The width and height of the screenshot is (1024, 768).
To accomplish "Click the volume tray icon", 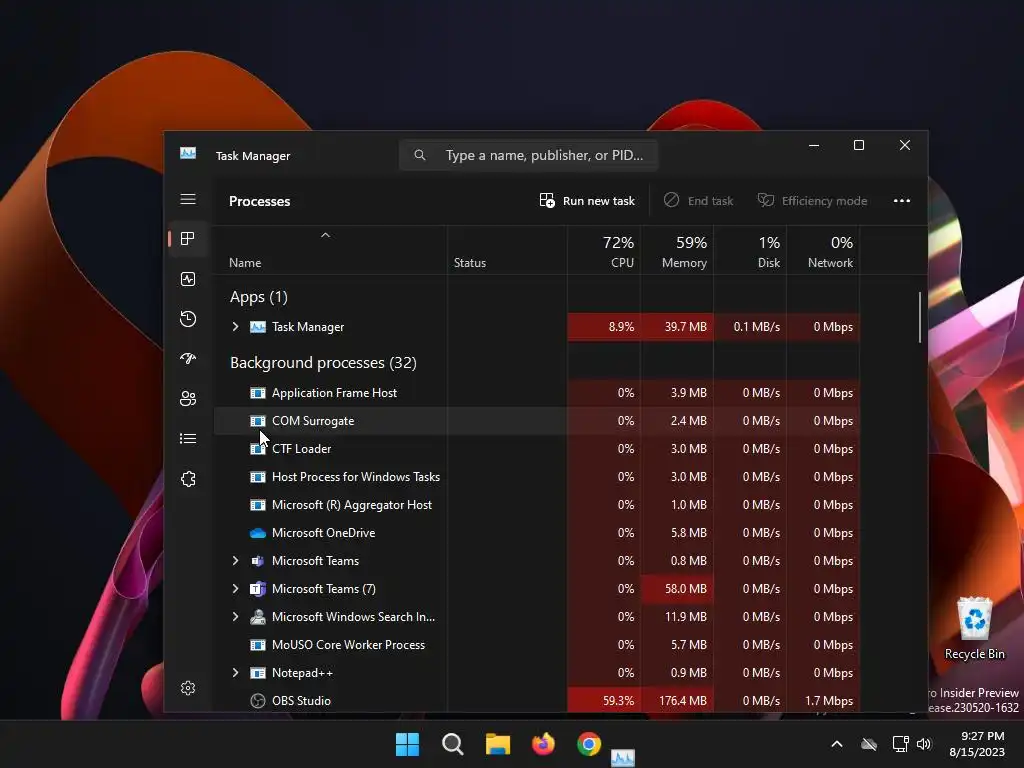I will click(x=923, y=744).
